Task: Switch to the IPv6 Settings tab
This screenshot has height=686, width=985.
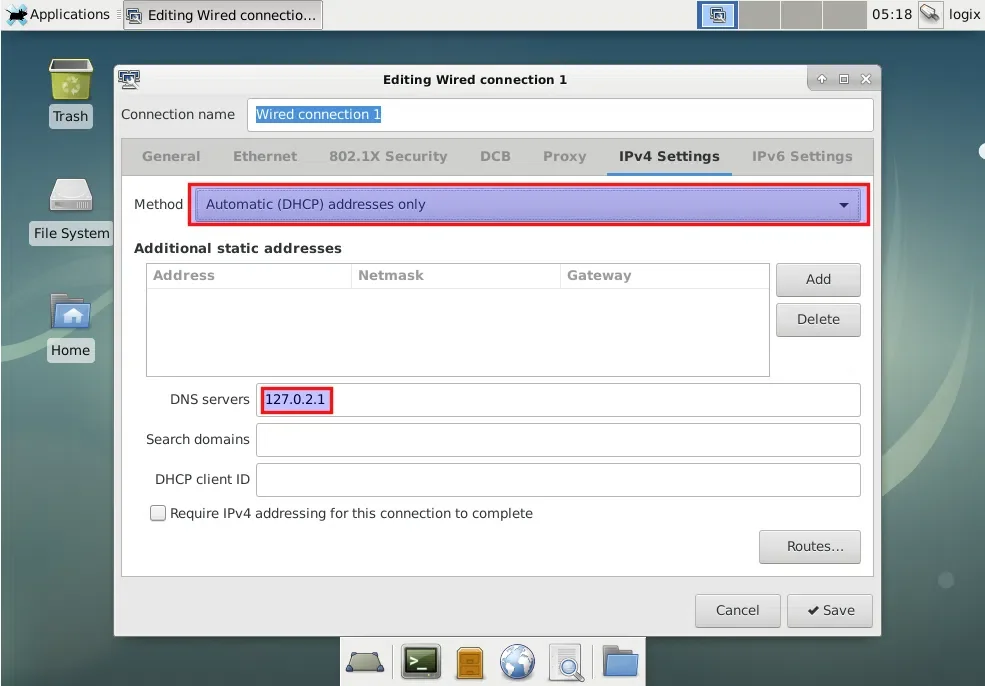Action: pos(802,156)
